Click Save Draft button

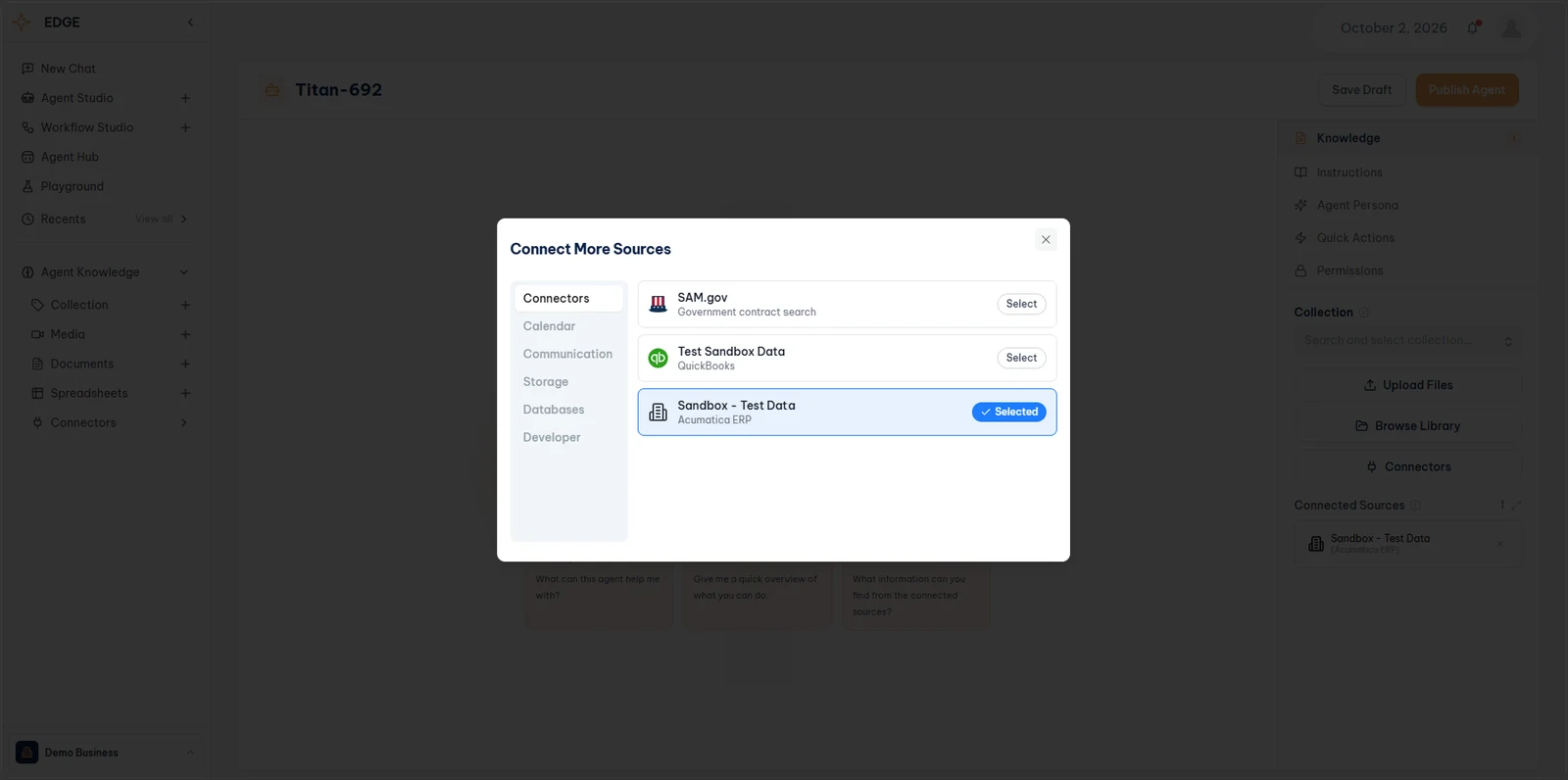pyautogui.click(x=1361, y=89)
